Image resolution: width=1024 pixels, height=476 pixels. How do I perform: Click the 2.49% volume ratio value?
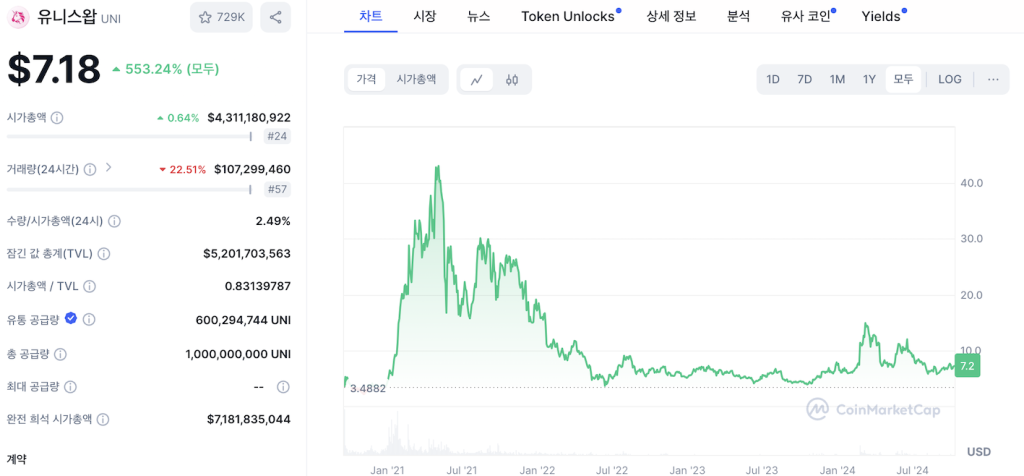click(273, 221)
